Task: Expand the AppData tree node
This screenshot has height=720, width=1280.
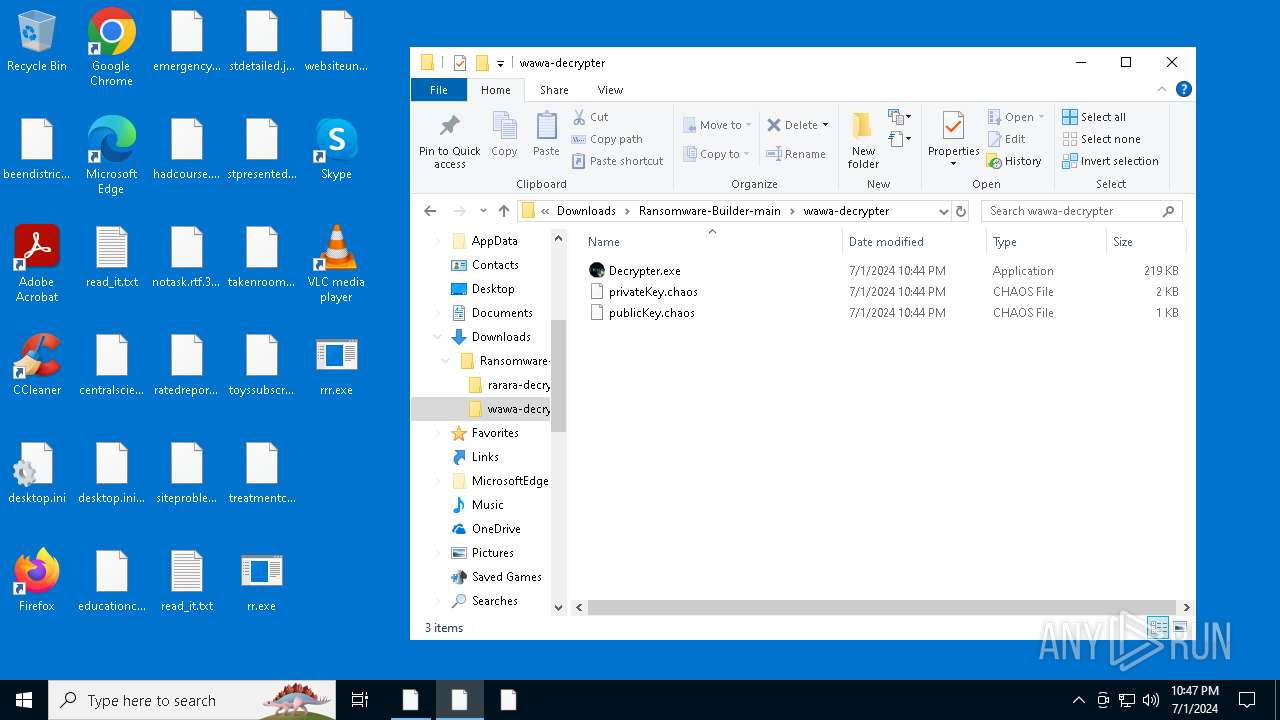Action: pos(438,241)
